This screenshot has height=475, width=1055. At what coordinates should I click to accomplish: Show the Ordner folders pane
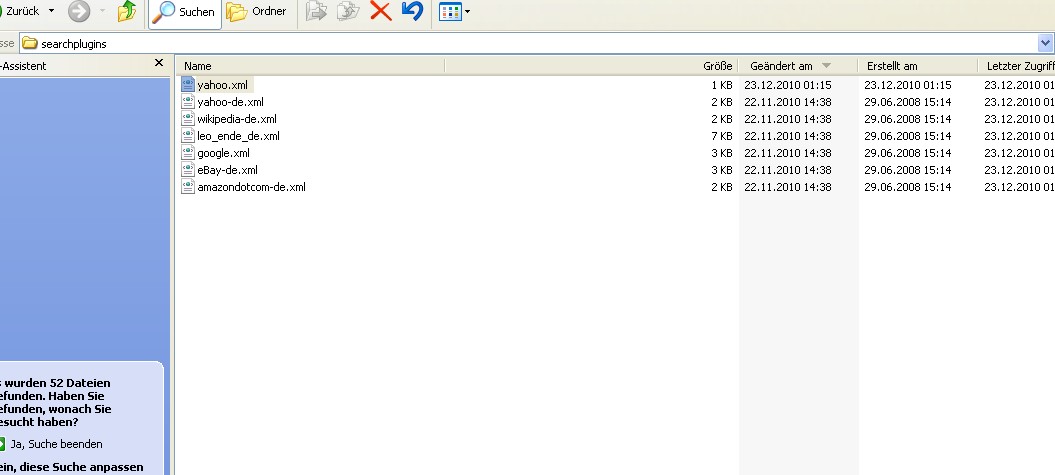[x=256, y=11]
